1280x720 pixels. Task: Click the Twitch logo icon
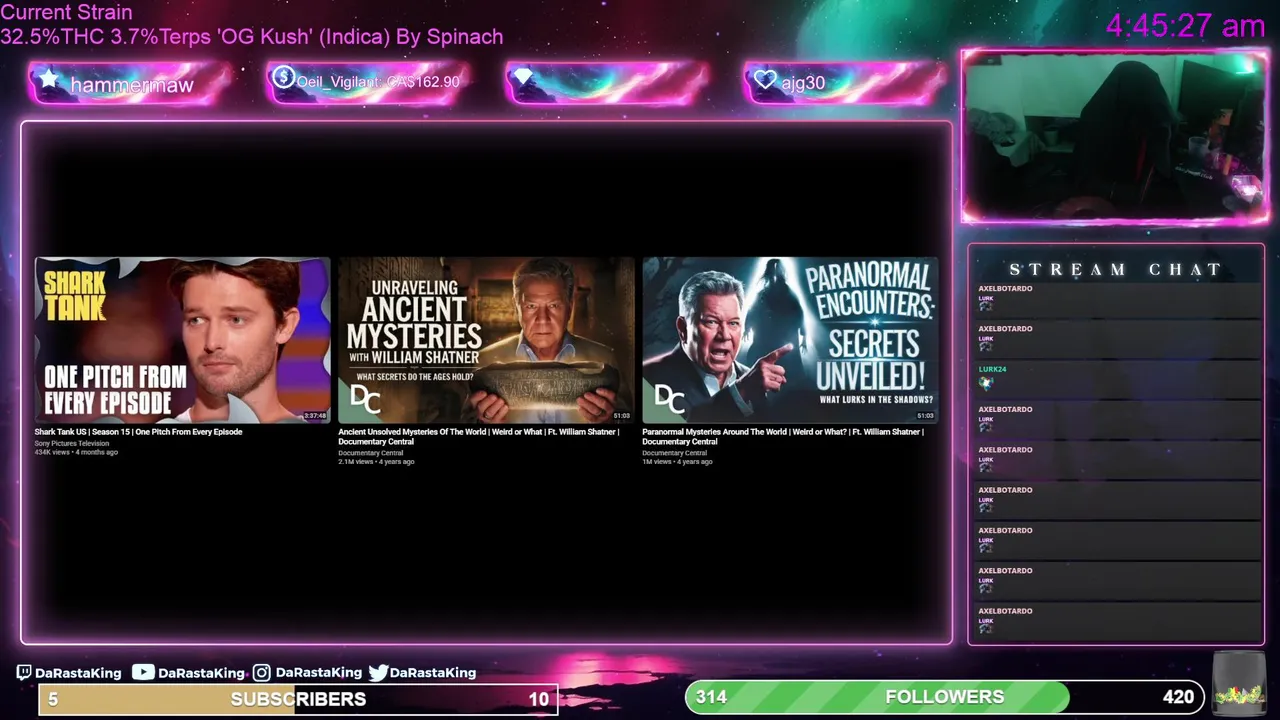(x=24, y=673)
